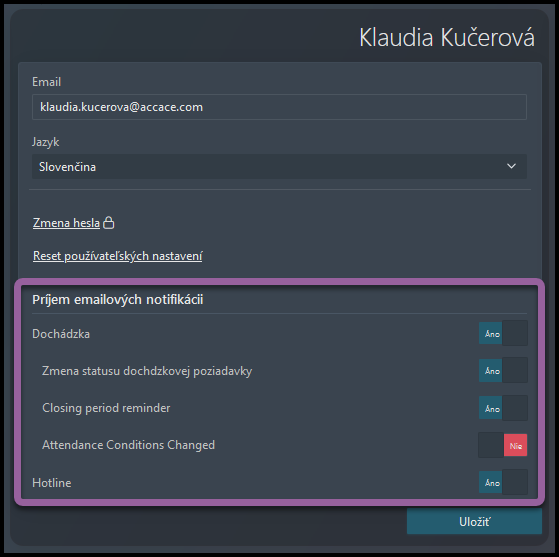Click the Email input field

(279, 107)
